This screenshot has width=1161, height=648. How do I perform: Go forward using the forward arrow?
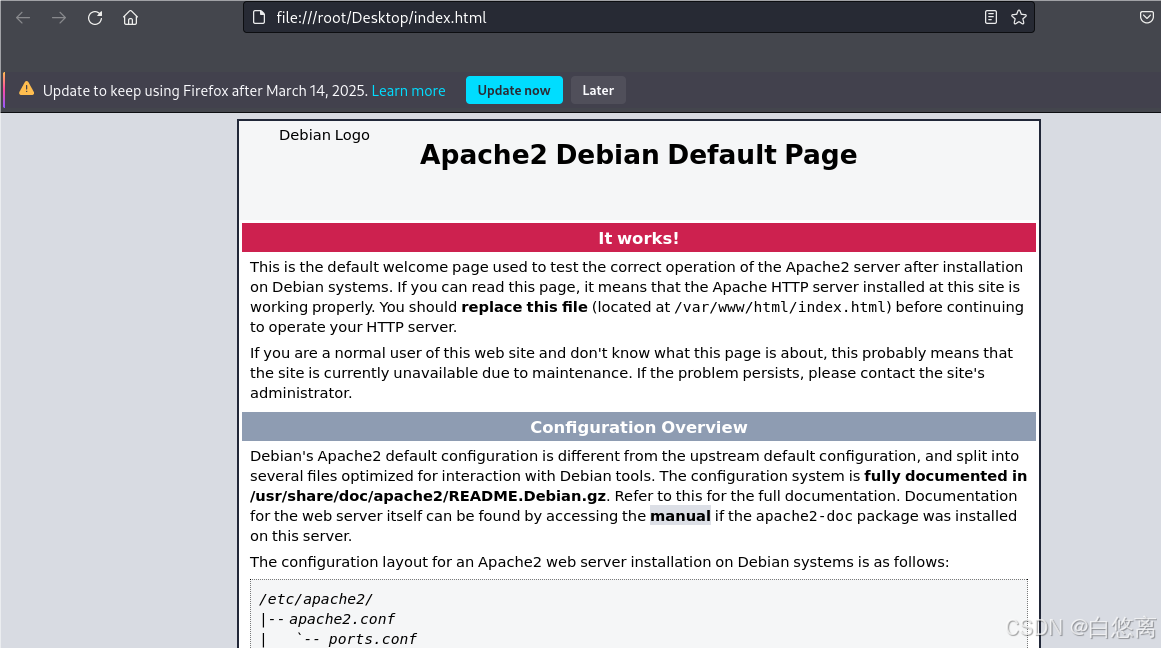[x=58, y=18]
